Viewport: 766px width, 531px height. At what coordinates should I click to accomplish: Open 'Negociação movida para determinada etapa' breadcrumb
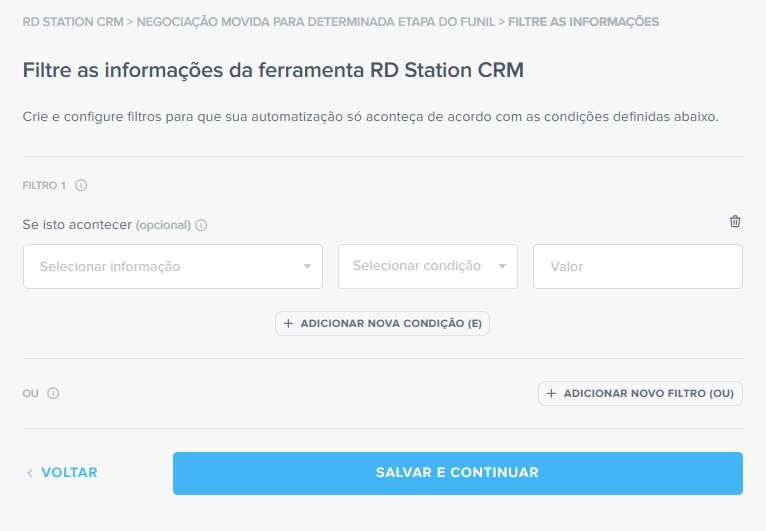pos(316,21)
